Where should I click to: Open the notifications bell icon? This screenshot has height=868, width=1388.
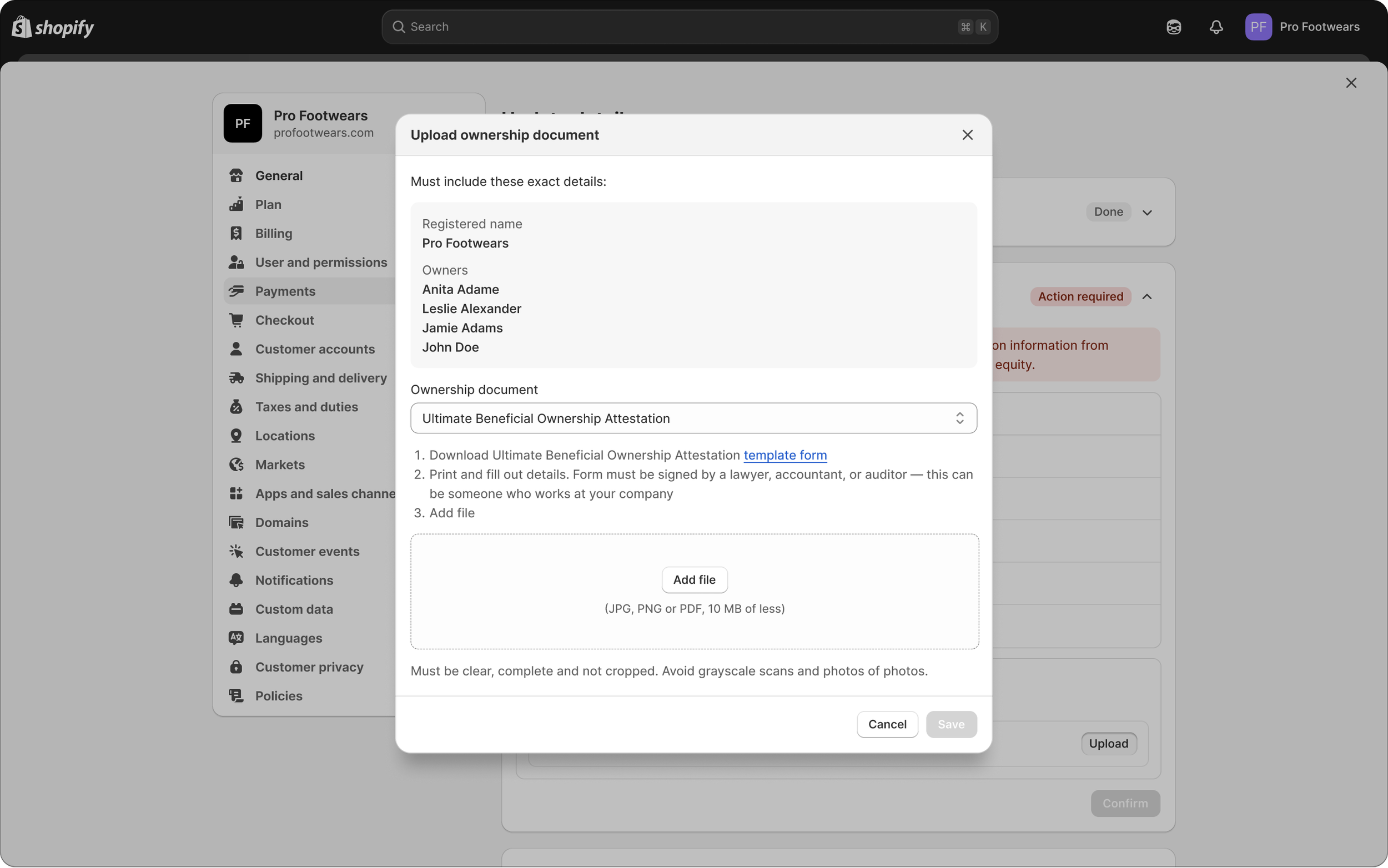pyautogui.click(x=1216, y=27)
